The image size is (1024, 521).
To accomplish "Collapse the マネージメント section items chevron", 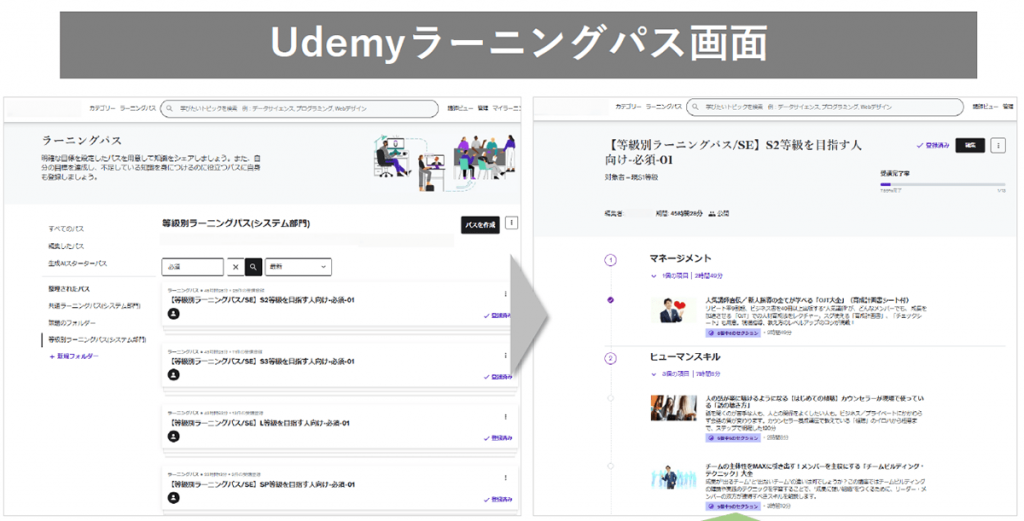I will [654, 276].
